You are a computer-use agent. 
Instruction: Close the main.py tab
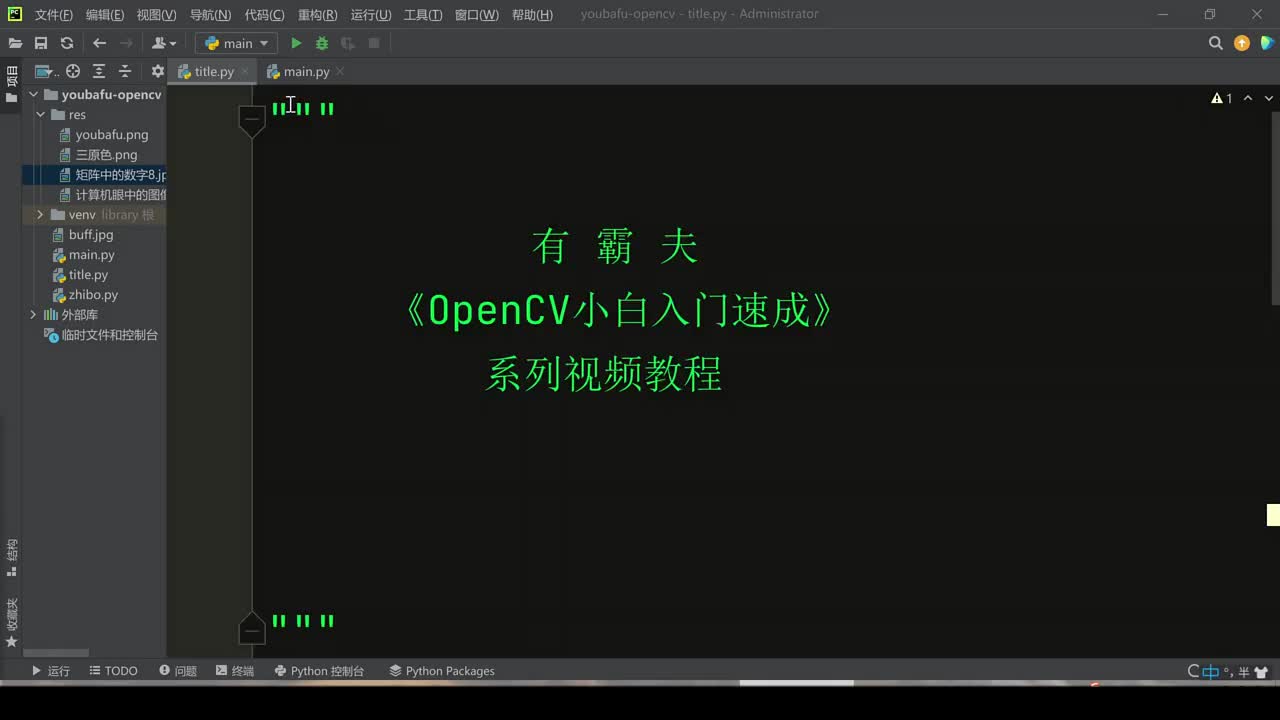(340, 71)
